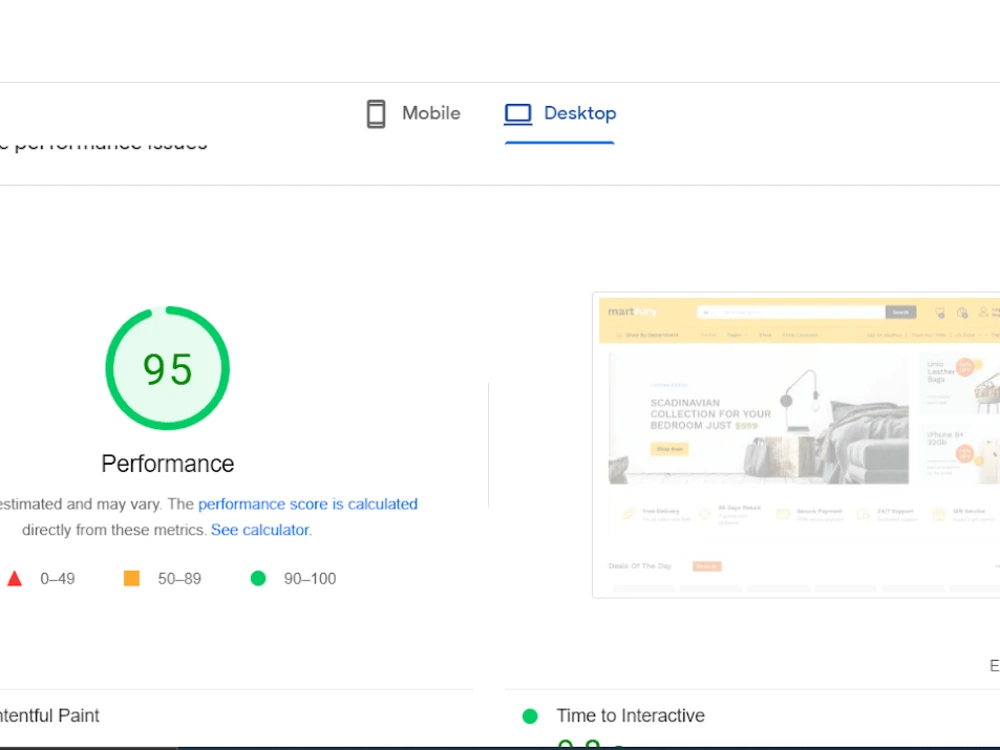Click the desktop monitor icon
1000x750 pixels.
click(x=518, y=114)
